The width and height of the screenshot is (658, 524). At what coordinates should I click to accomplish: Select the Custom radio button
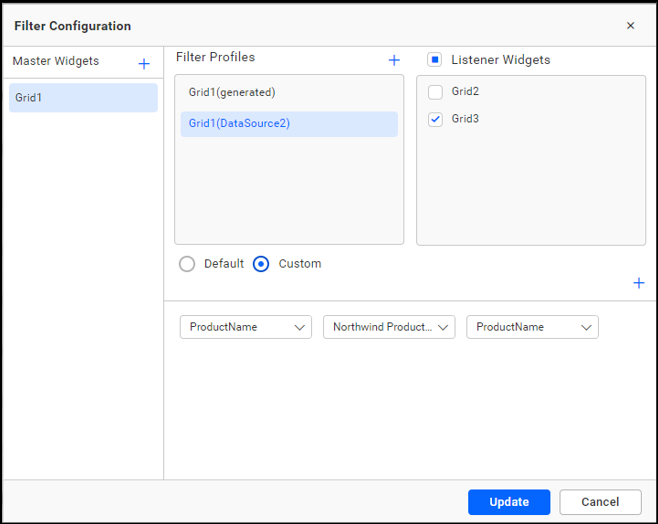(x=261, y=264)
